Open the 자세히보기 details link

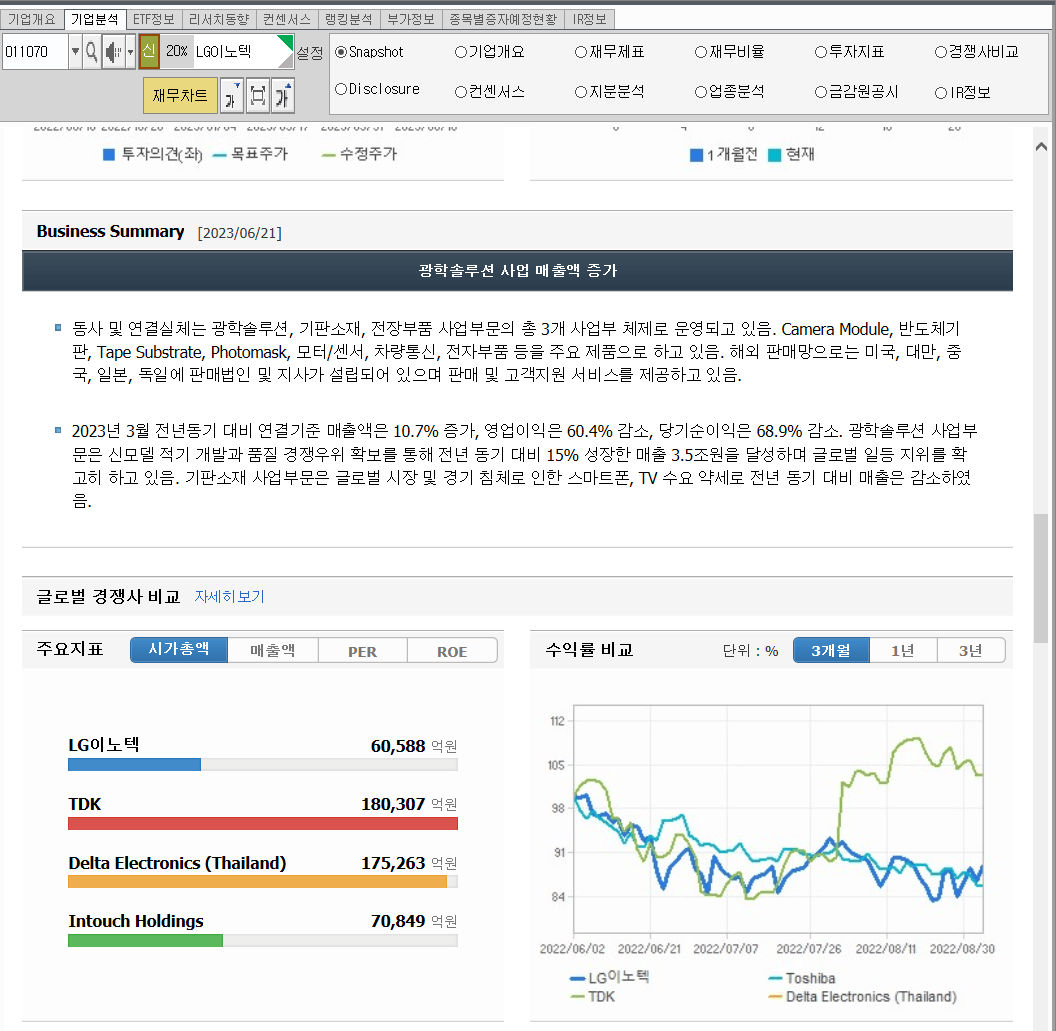click(229, 597)
